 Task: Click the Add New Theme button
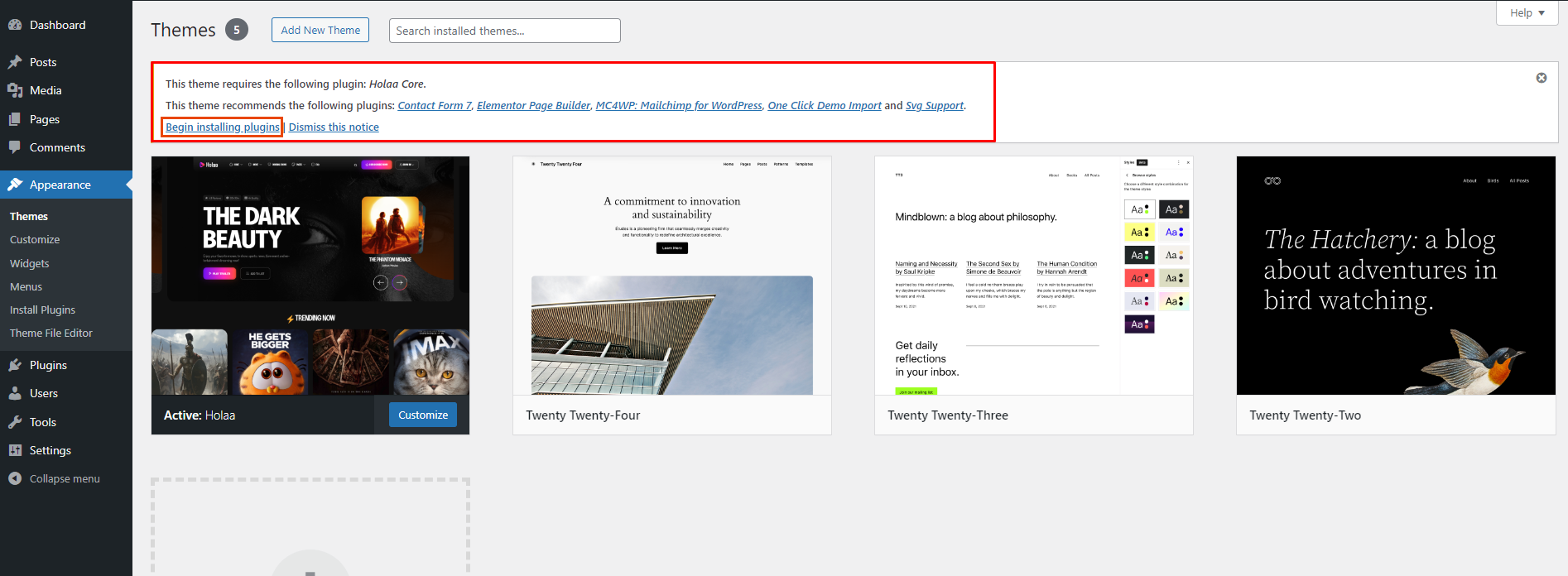[320, 30]
